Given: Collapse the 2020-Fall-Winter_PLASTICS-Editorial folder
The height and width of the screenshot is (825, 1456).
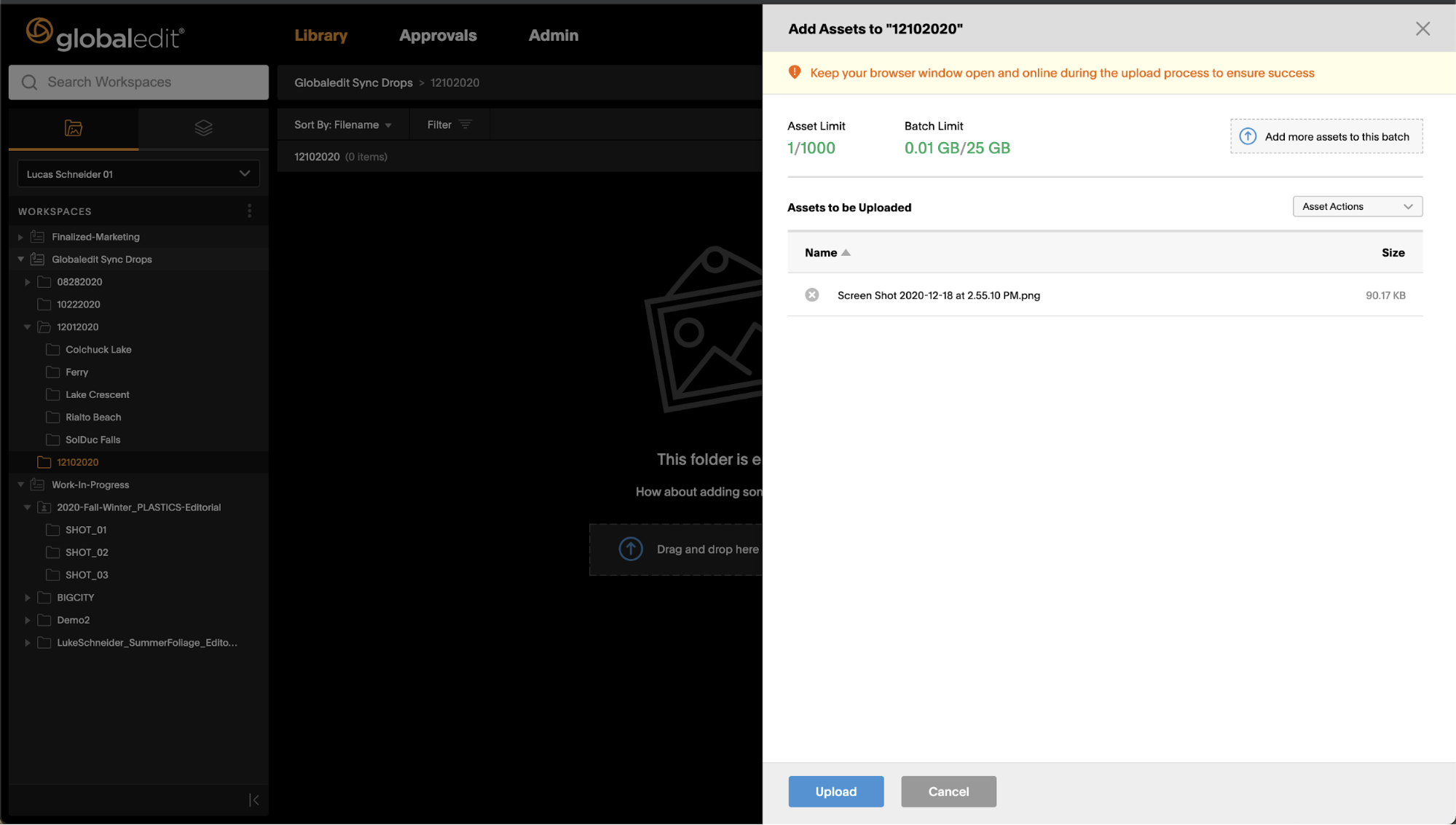Looking at the screenshot, I should tap(27, 507).
